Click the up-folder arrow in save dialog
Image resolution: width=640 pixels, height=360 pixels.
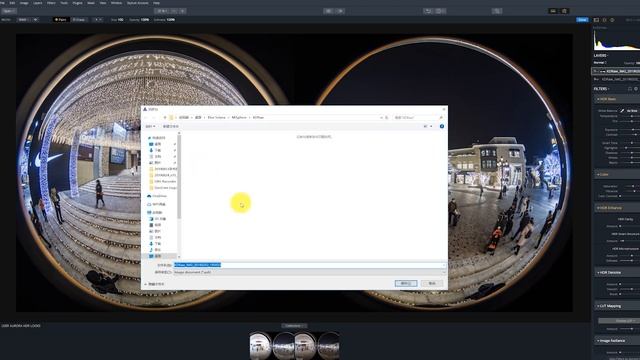(x=165, y=118)
